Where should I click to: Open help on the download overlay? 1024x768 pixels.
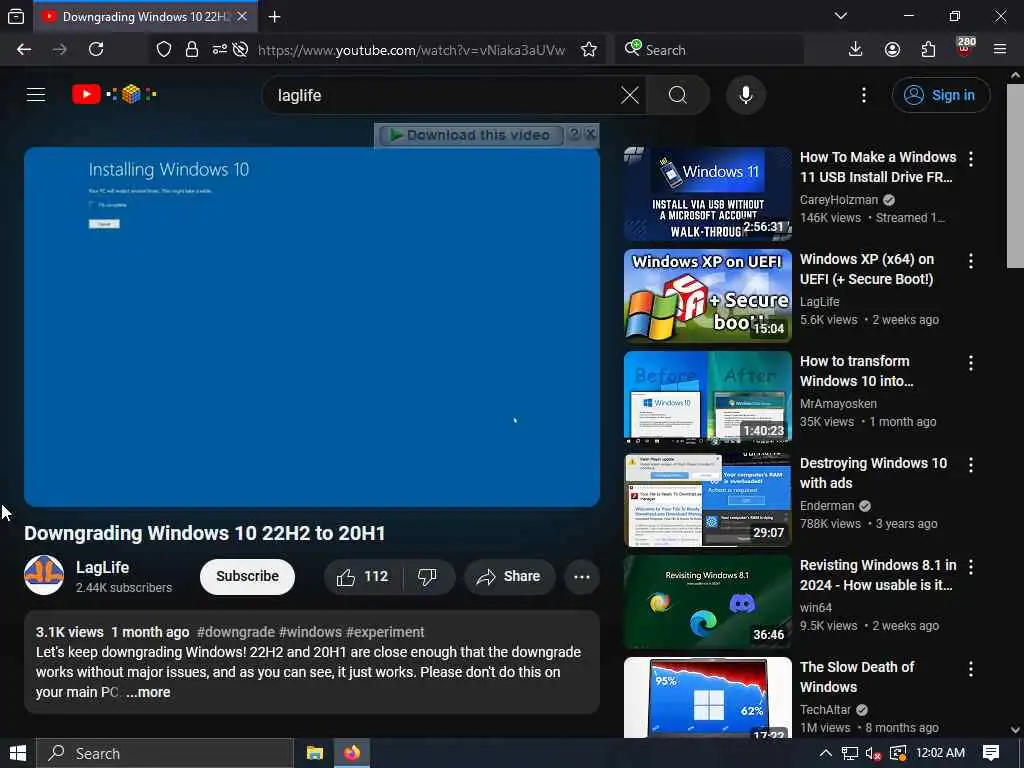coord(574,134)
